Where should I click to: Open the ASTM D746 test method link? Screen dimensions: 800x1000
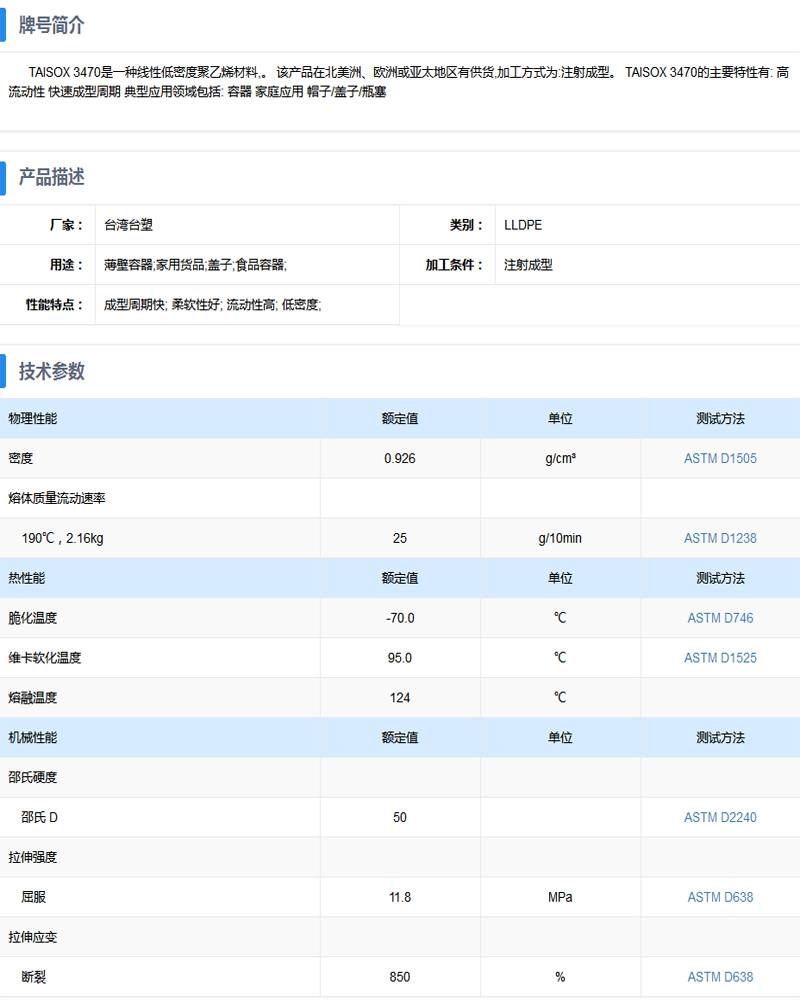tap(720, 617)
